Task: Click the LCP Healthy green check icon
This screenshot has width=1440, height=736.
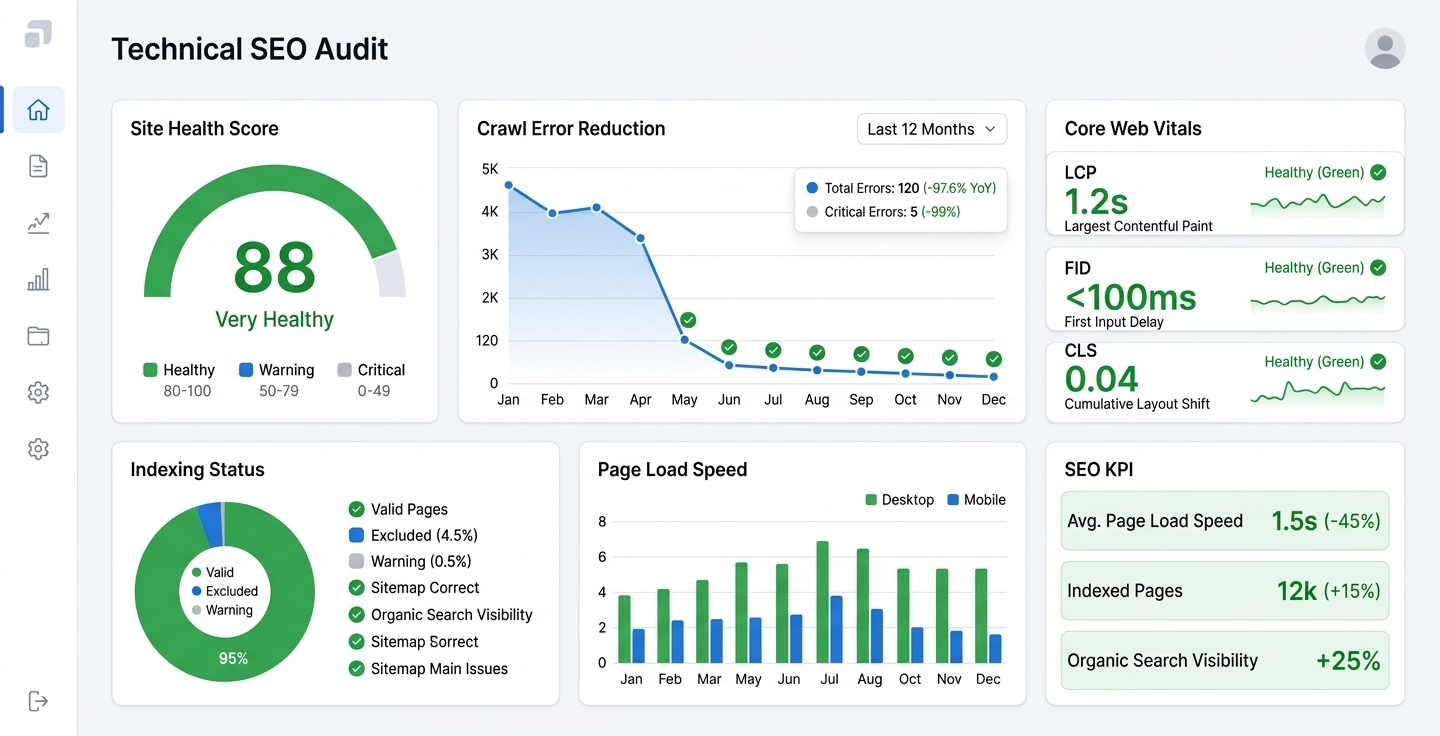Action: [1378, 172]
